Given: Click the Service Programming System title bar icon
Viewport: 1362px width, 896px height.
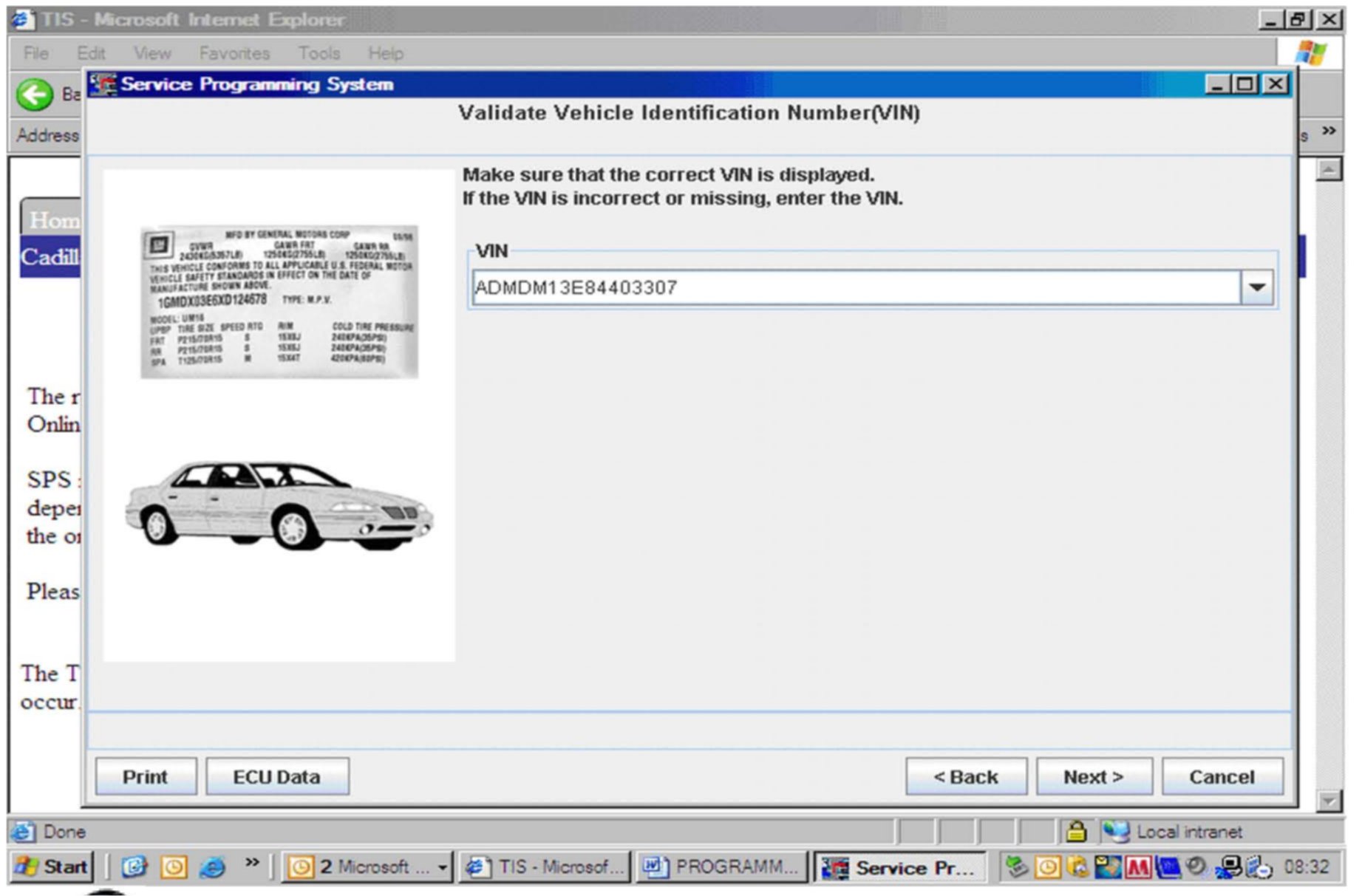Looking at the screenshot, I should [x=103, y=84].
